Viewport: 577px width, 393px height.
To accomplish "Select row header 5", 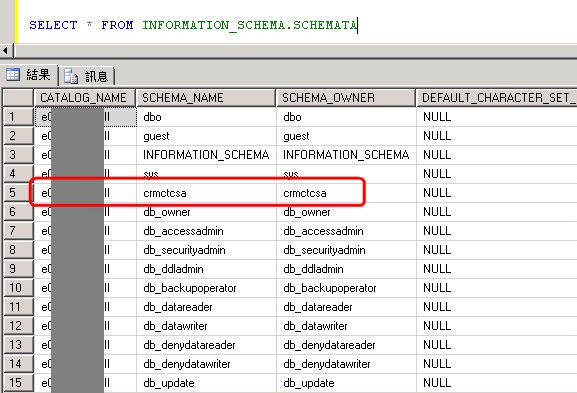I will click(18, 193).
